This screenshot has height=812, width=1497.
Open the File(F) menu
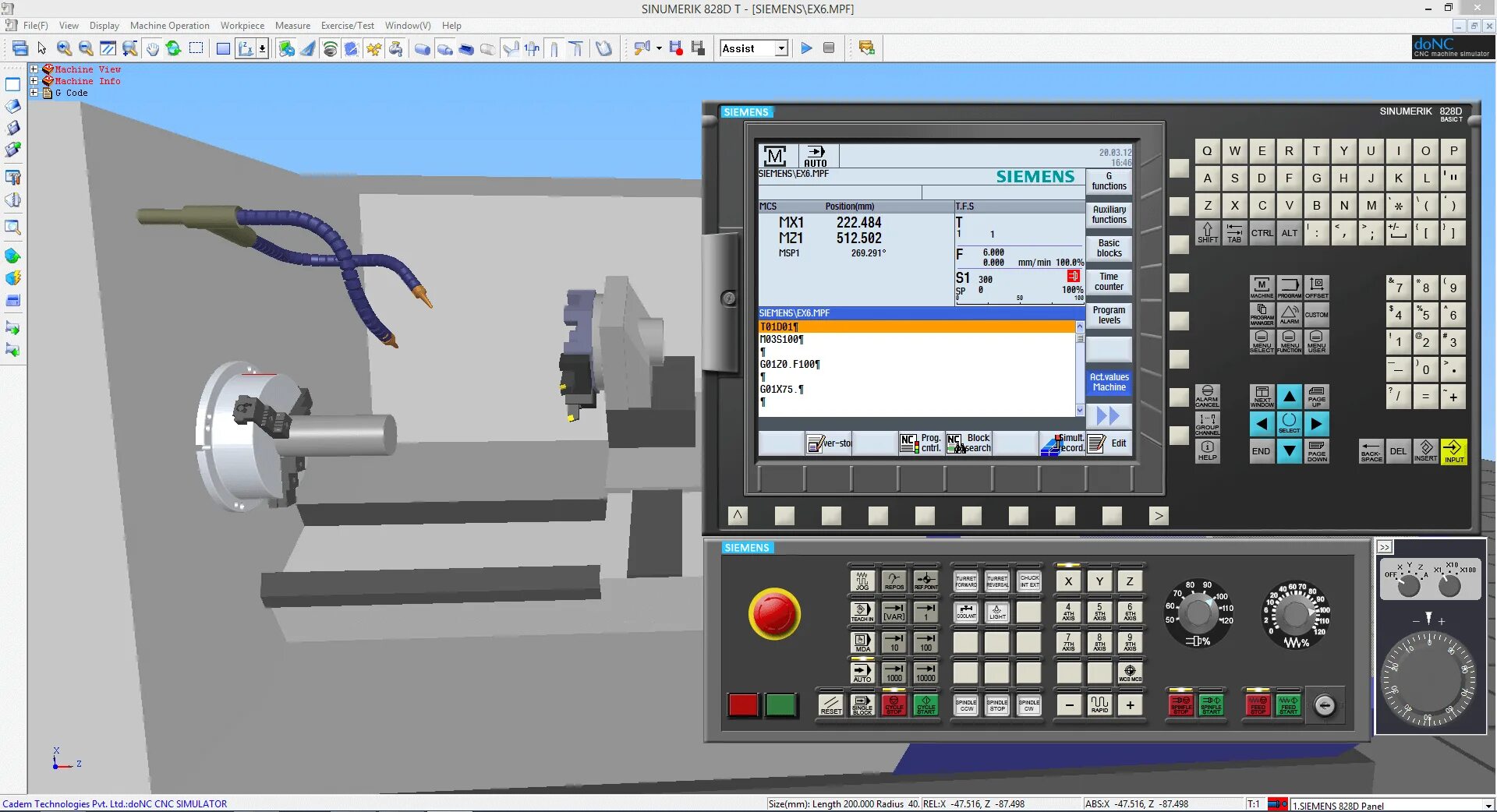click(35, 26)
